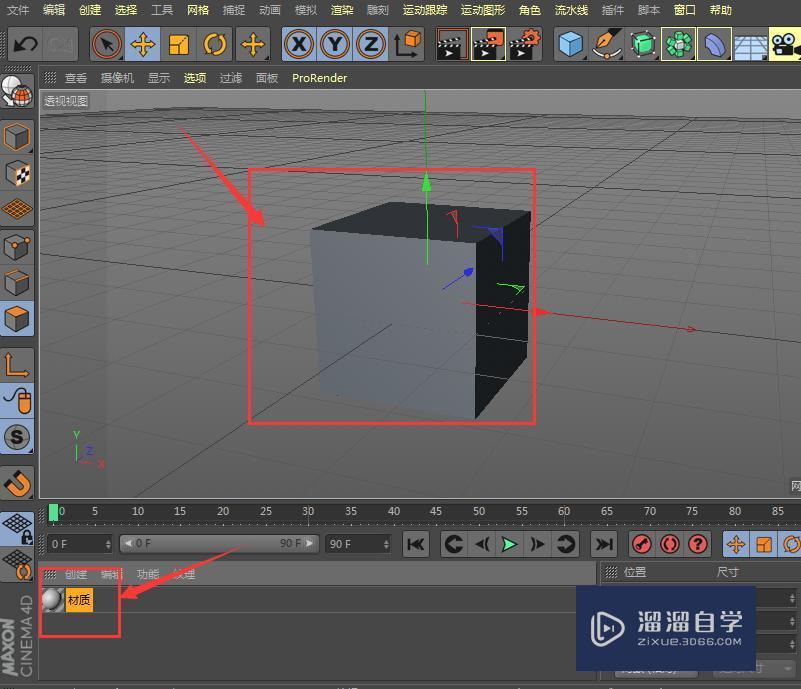Toggle the Z axis lock button
801x689 pixels.
pyautogui.click(x=372, y=44)
